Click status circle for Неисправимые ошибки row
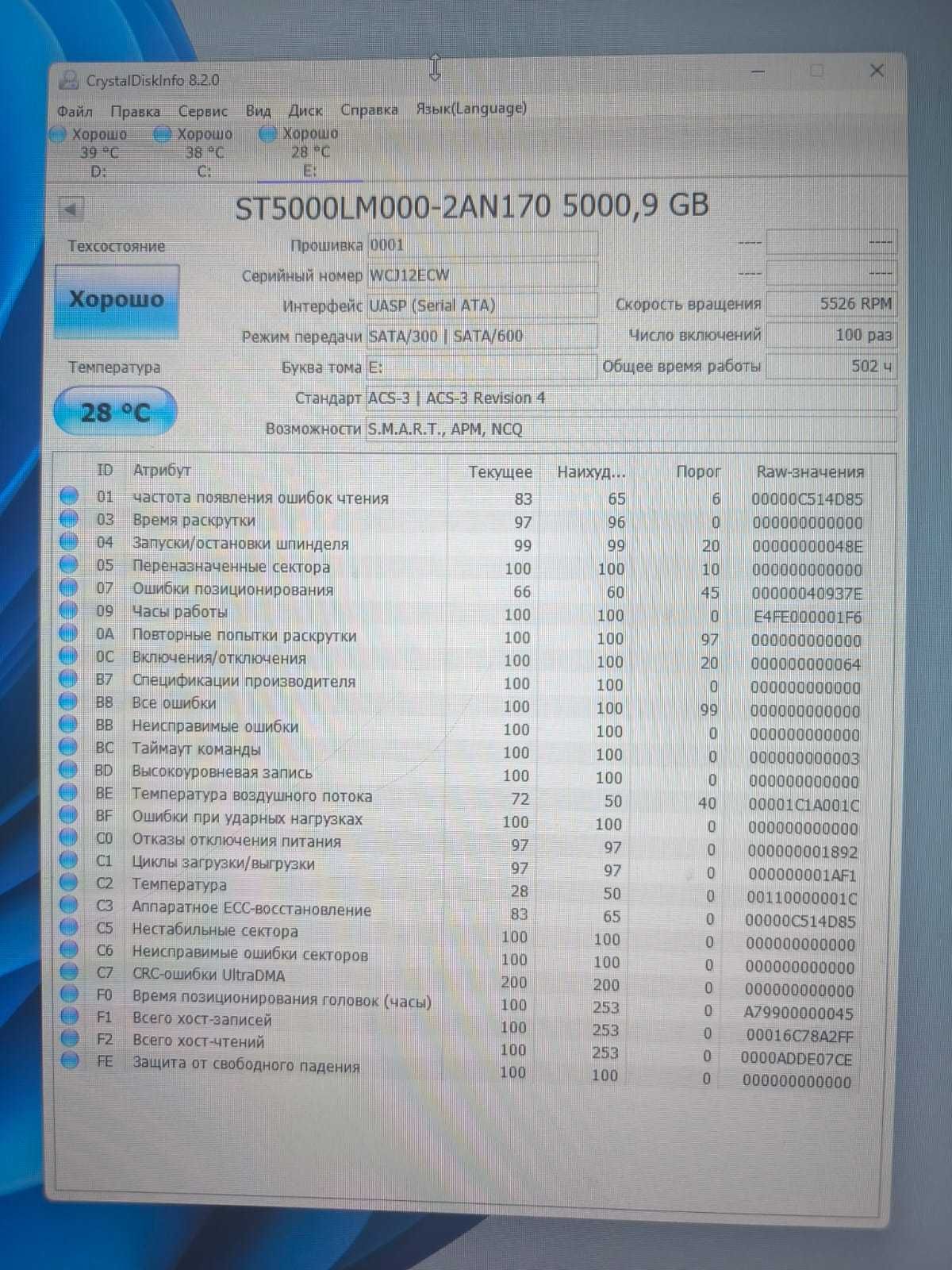The height and width of the screenshot is (1270, 952). point(70,725)
